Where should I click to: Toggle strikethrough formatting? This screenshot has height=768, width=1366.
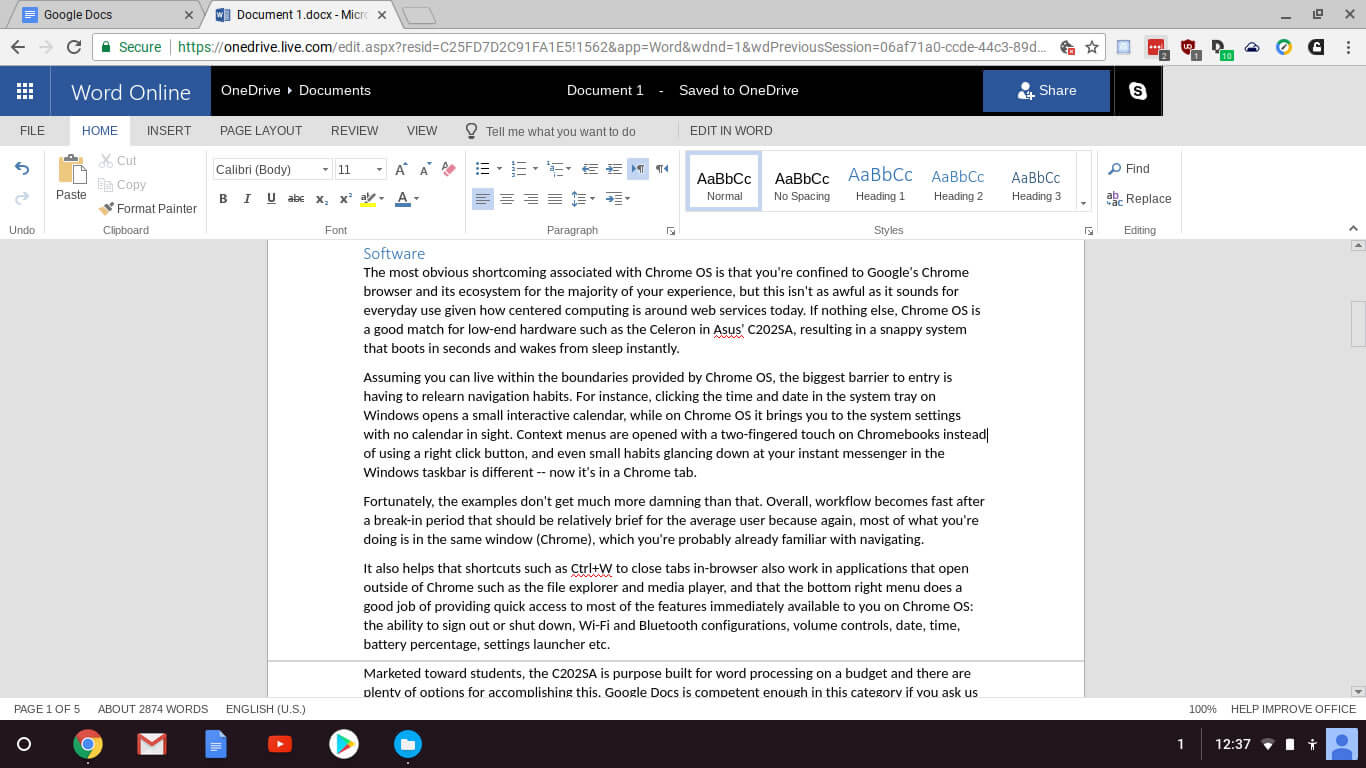click(296, 199)
